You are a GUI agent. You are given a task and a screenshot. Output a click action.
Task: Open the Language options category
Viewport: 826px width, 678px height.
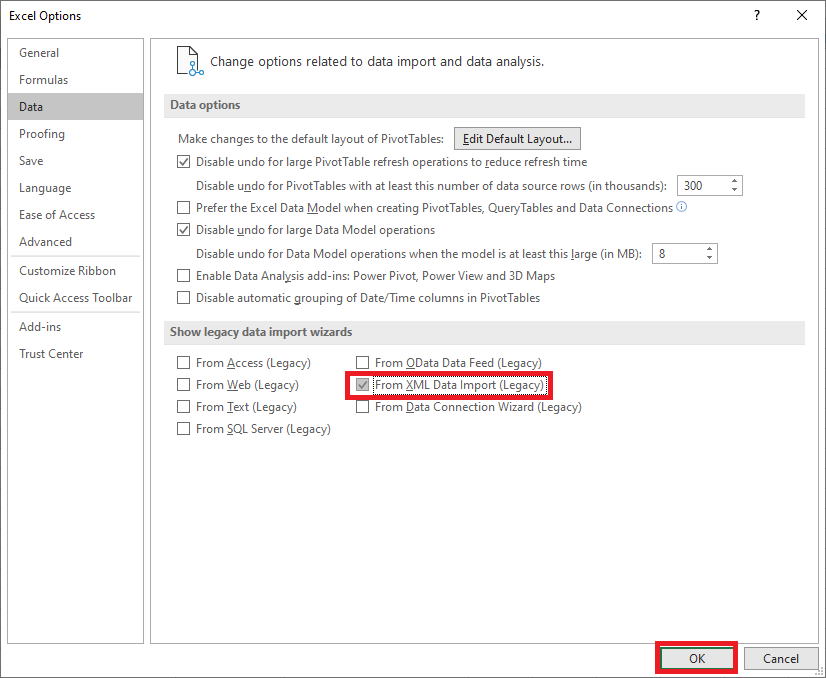coord(75,188)
